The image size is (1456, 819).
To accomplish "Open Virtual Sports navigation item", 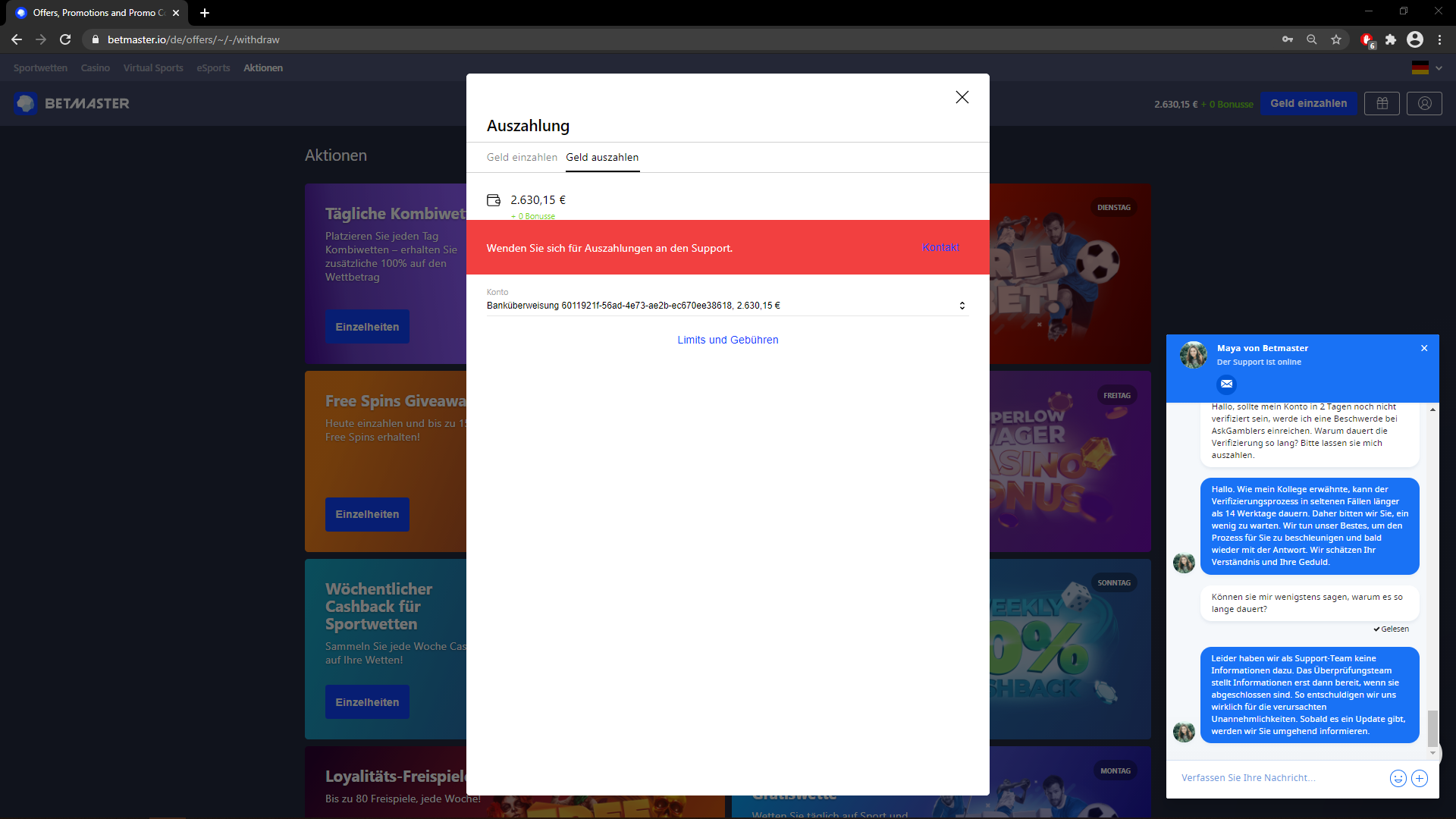I will 153,67.
